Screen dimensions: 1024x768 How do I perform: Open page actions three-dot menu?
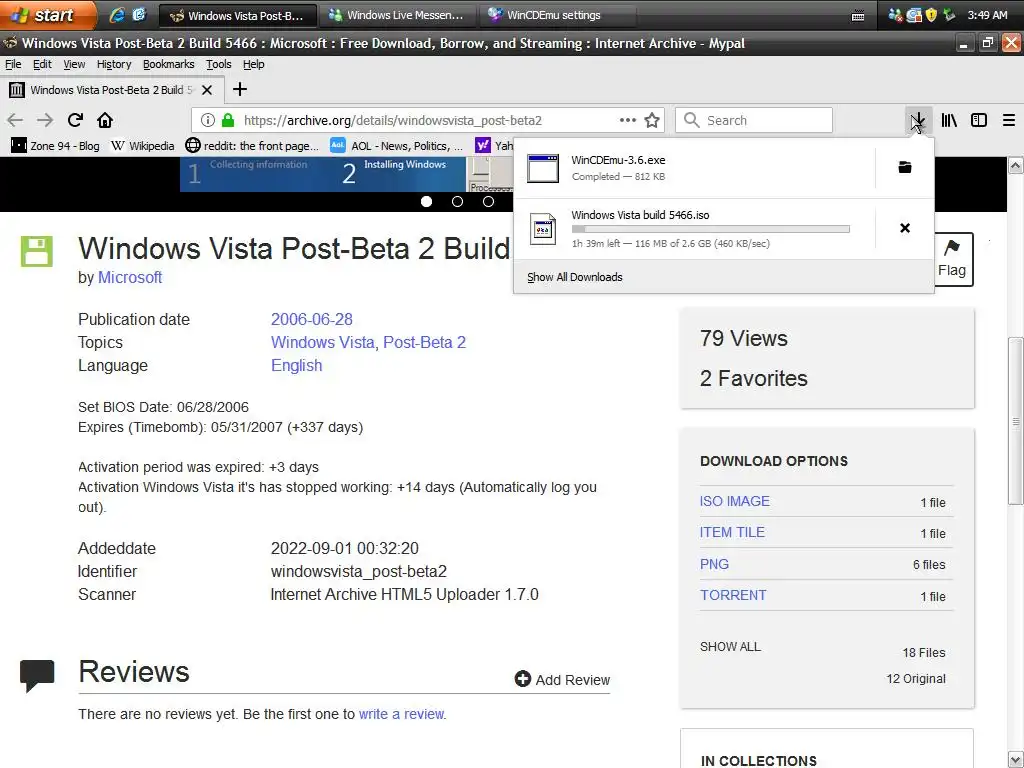tap(628, 120)
